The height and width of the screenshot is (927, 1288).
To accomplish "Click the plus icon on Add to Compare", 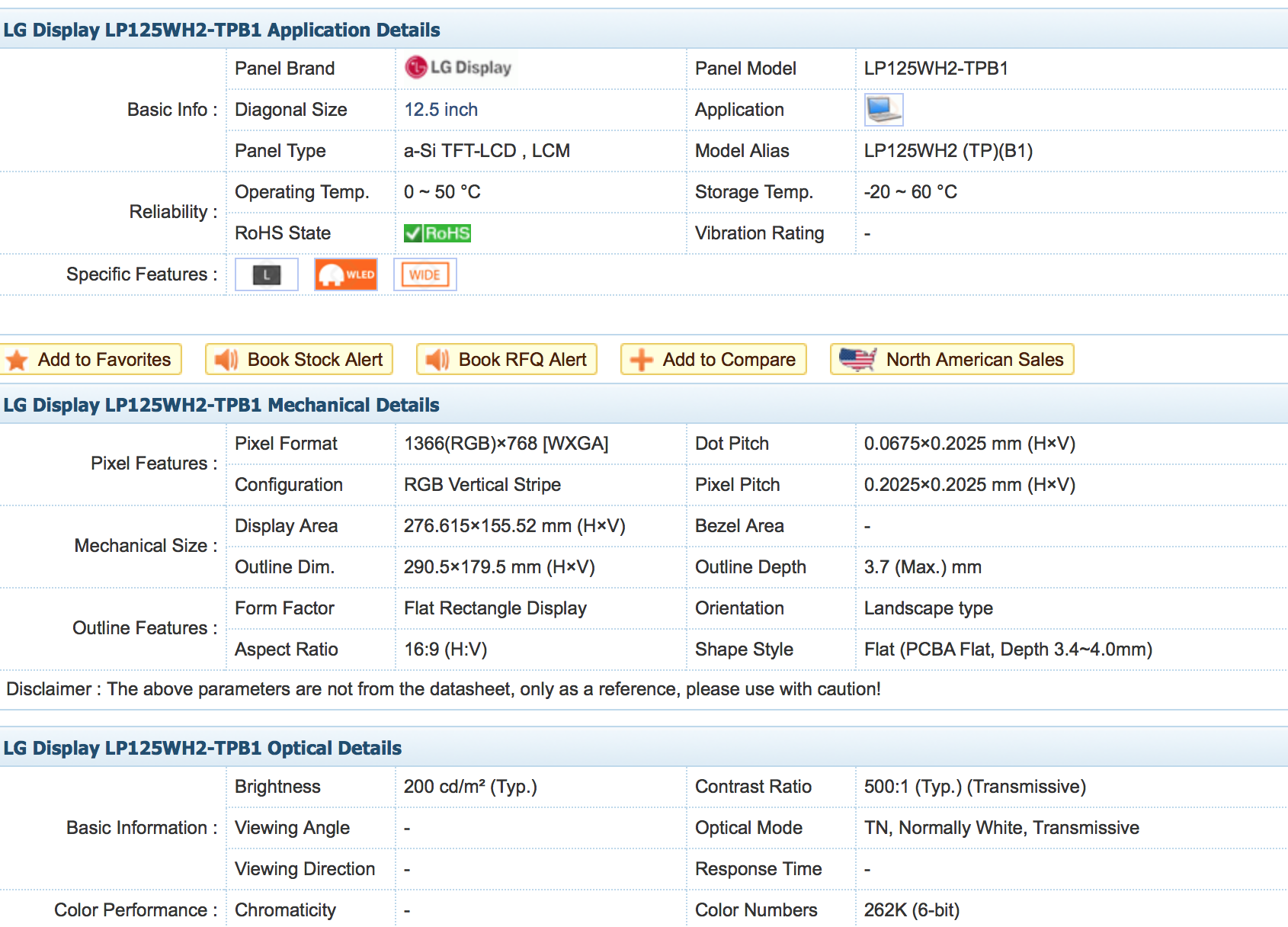I will [x=642, y=360].
